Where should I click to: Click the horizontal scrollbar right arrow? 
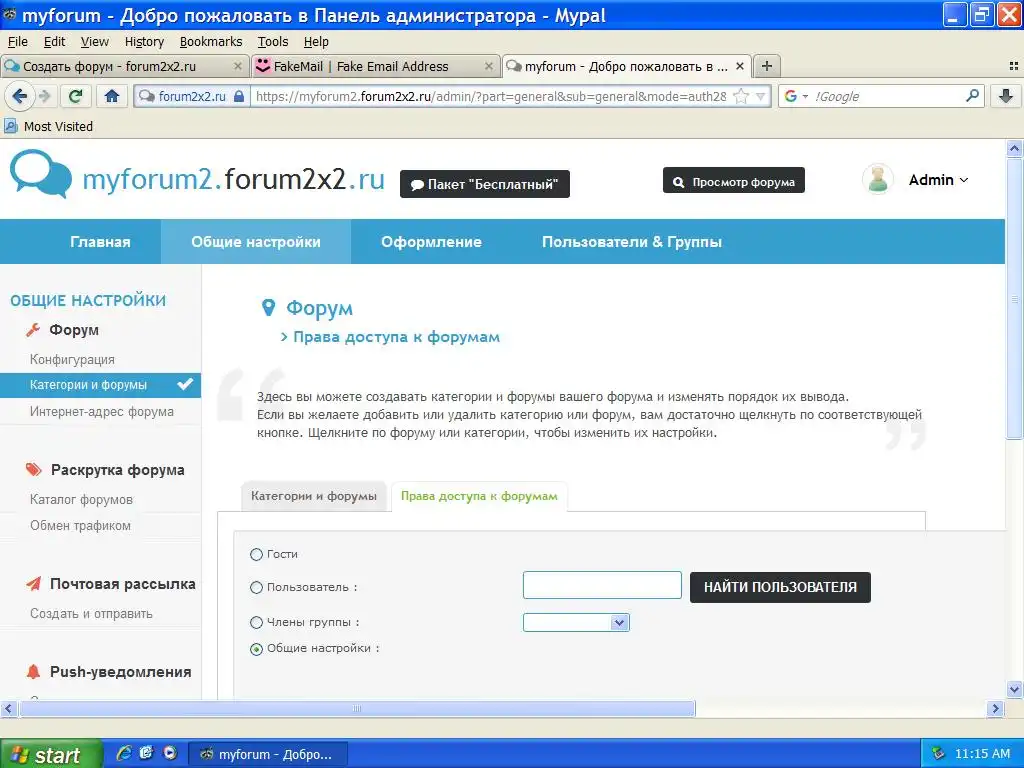pos(995,709)
